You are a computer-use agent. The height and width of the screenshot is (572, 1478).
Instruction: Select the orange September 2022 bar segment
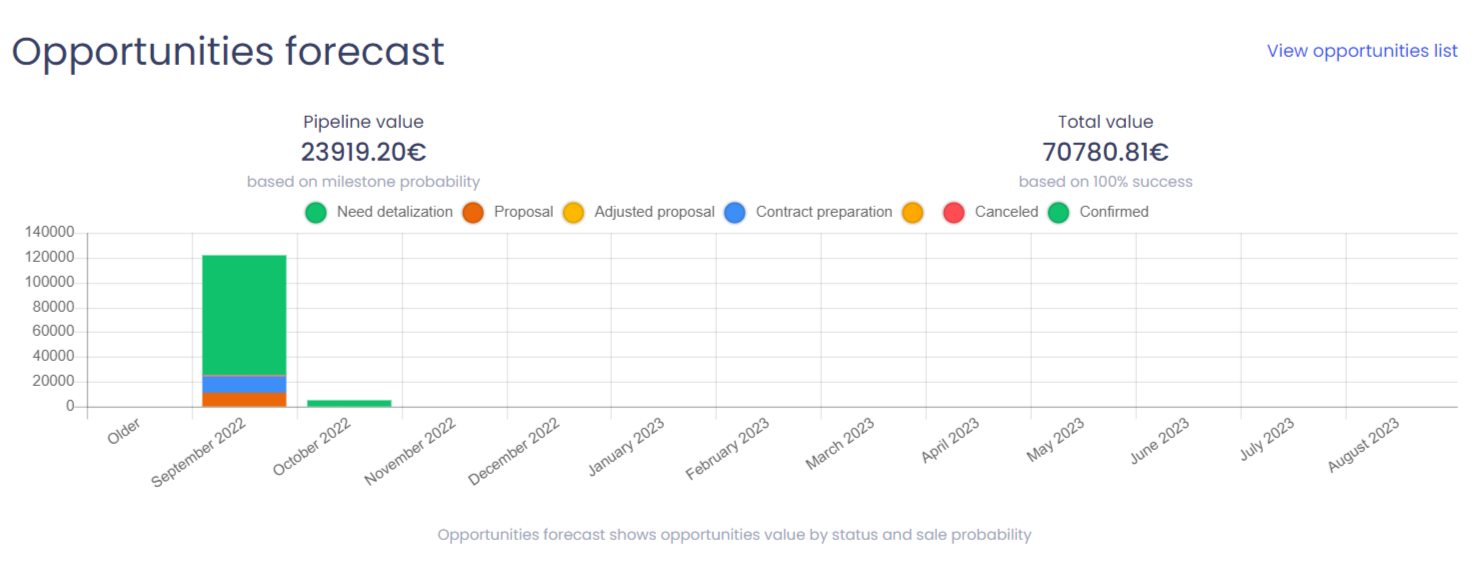[x=244, y=400]
